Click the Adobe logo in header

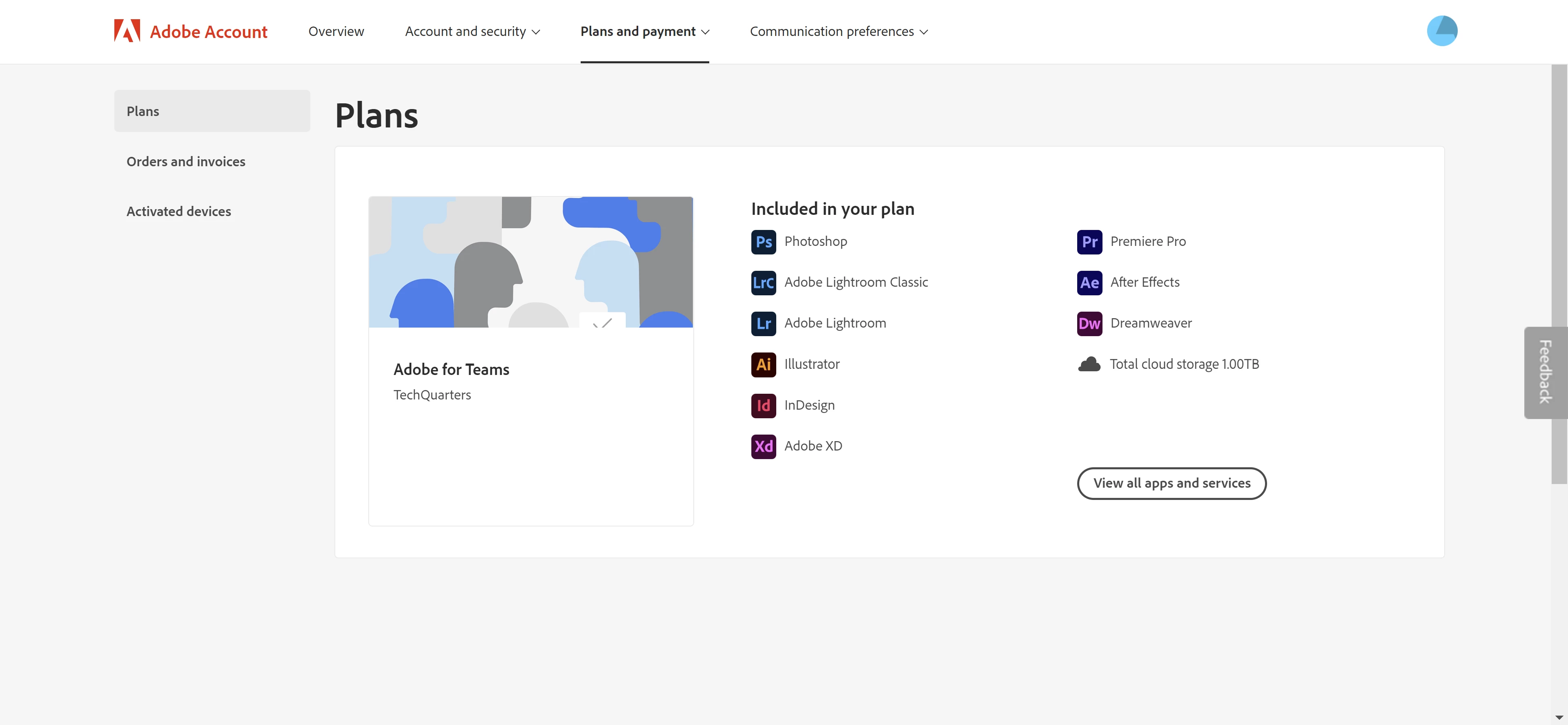(127, 31)
